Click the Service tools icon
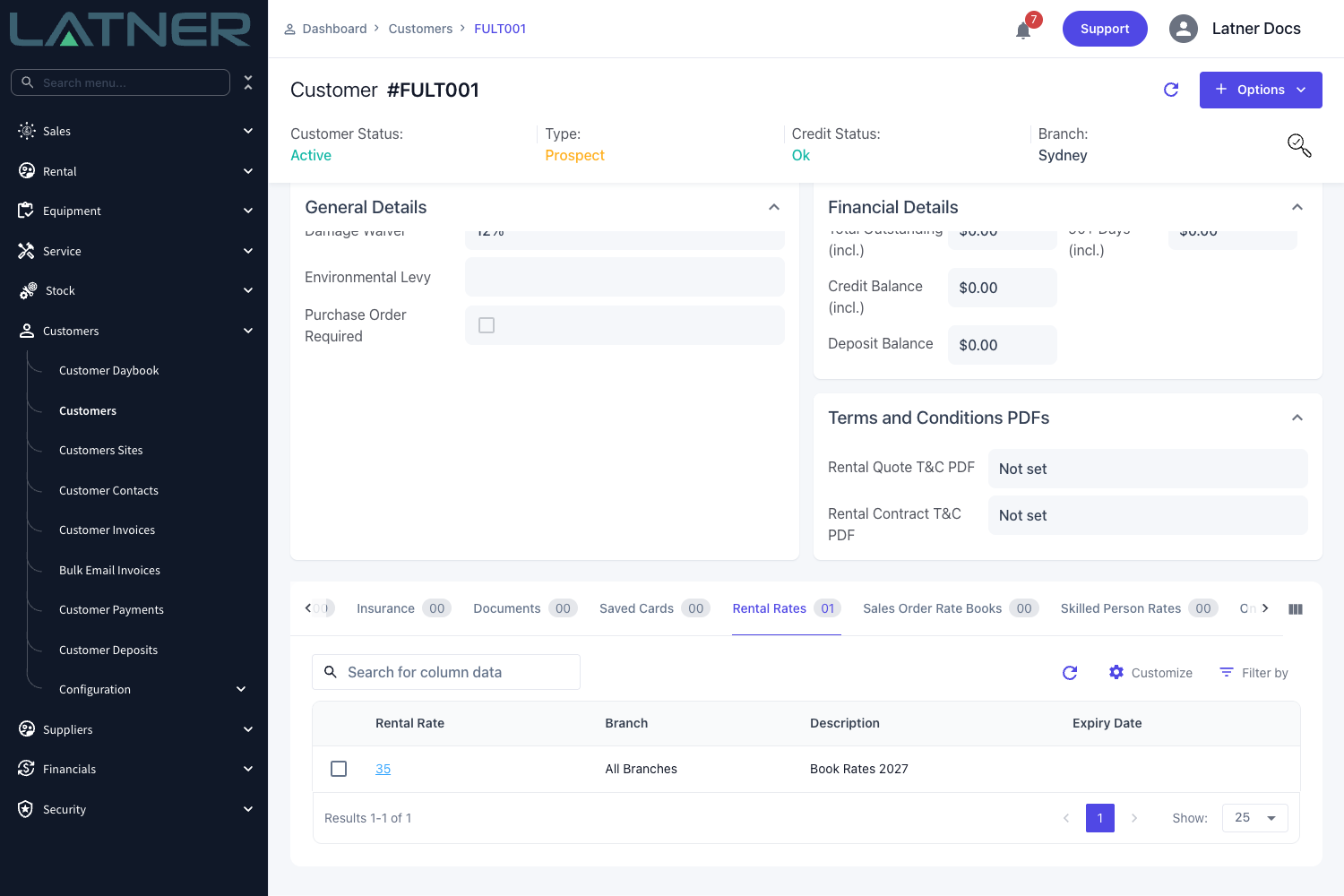The height and width of the screenshot is (896, 1344). pos(26,251)
